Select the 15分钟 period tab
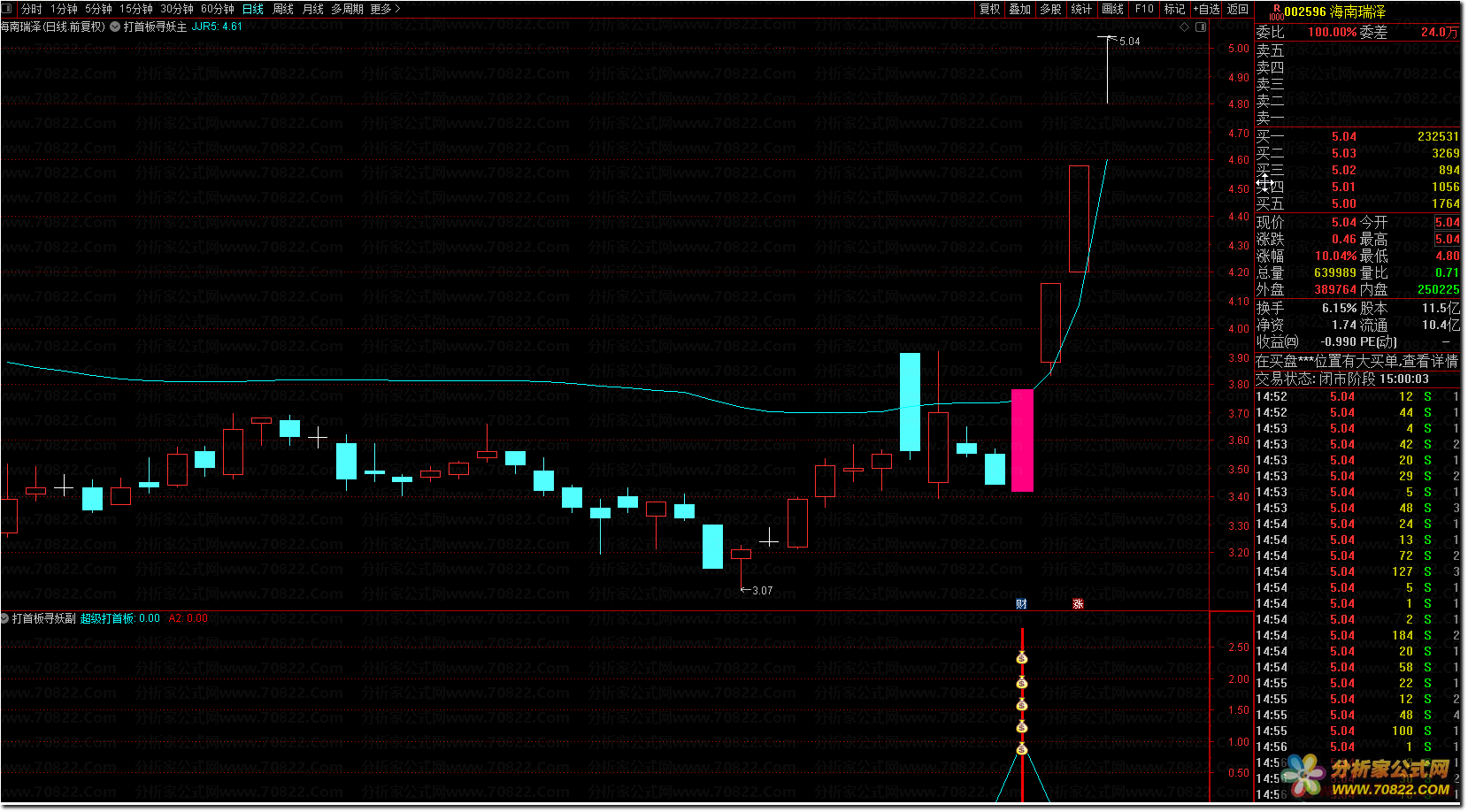This screenshot has width=1468, height=812. [x=136, y=9]
